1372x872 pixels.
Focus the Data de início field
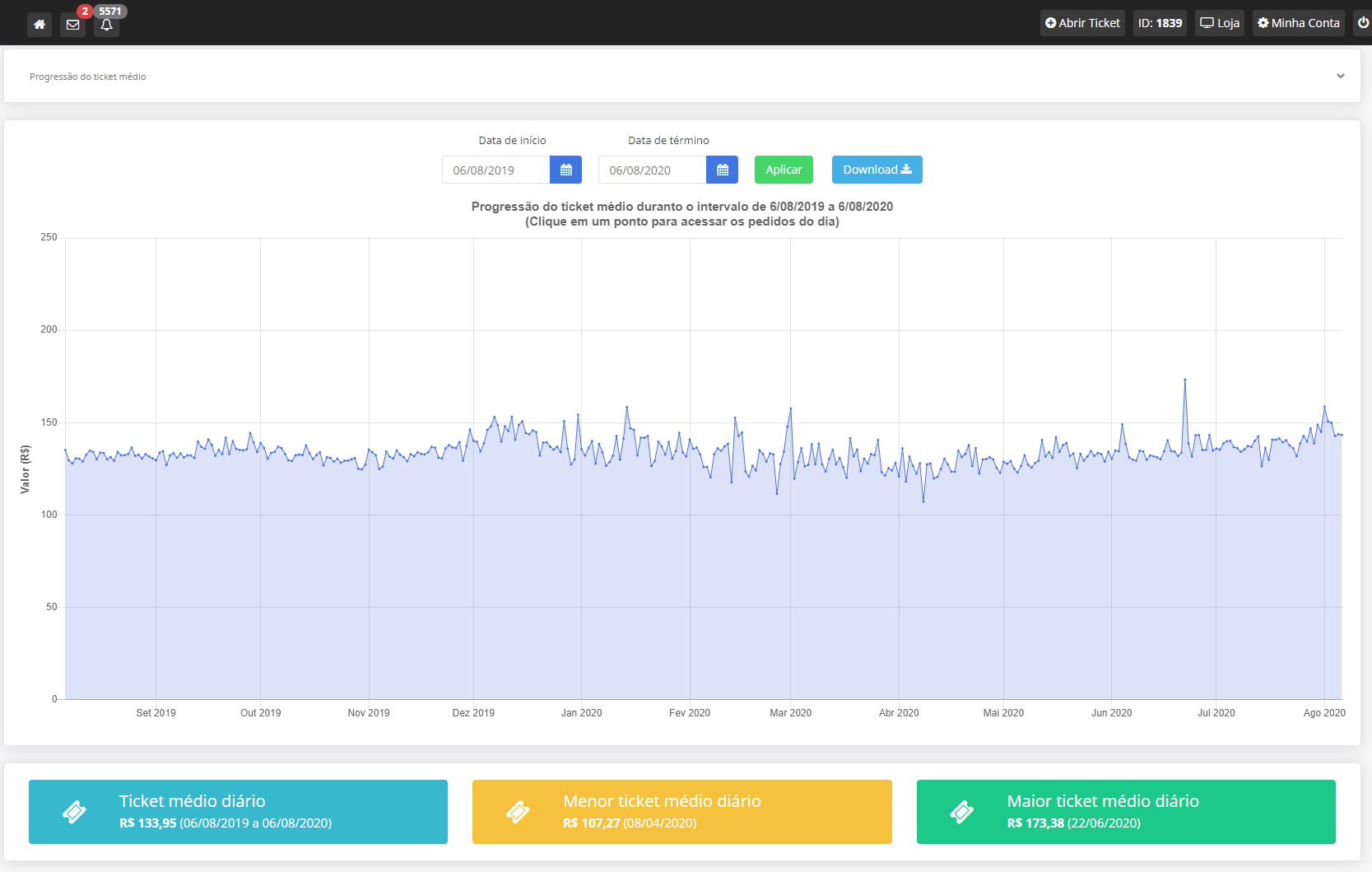point(496,170)
